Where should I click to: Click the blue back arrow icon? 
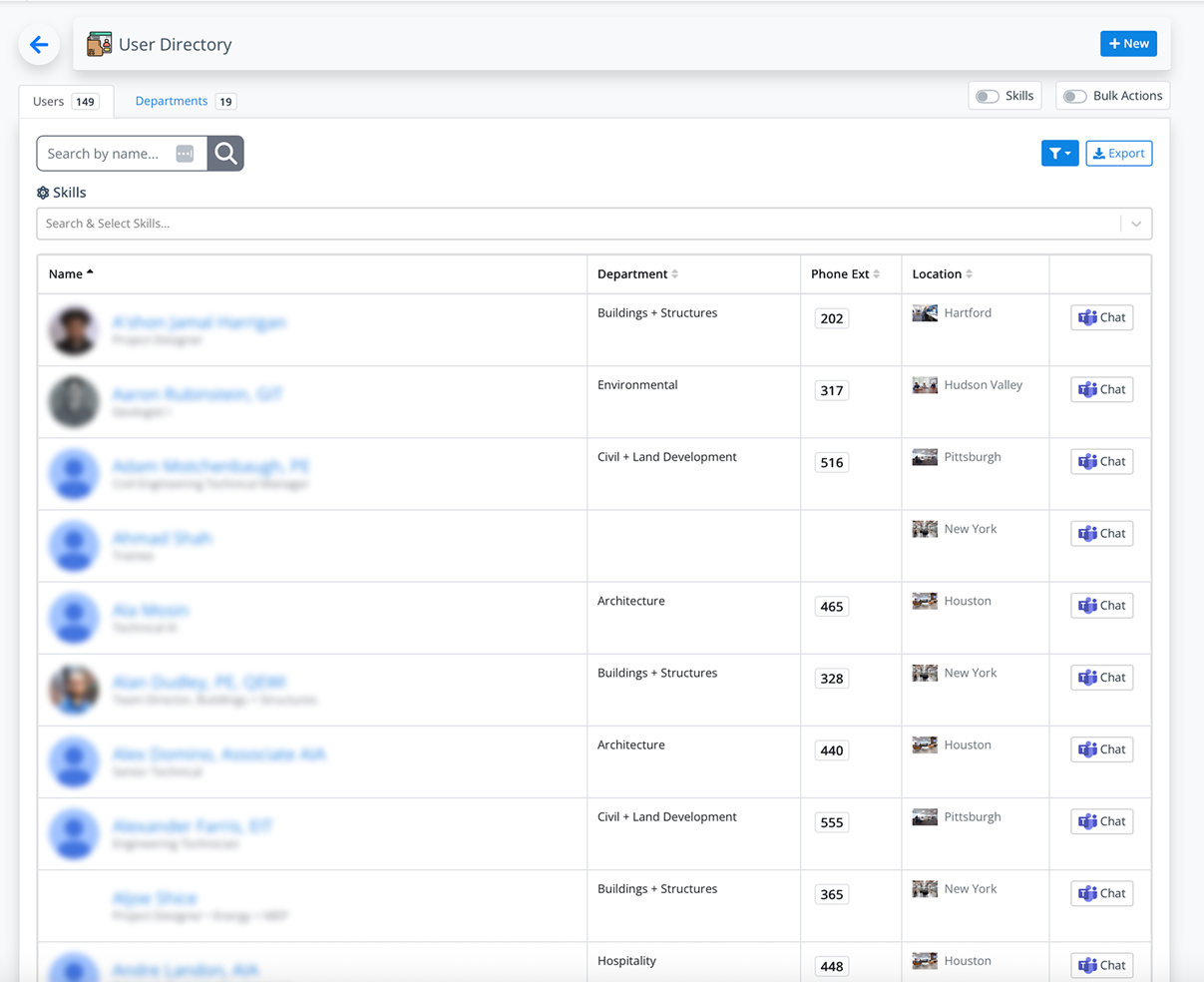click(38, 44)
